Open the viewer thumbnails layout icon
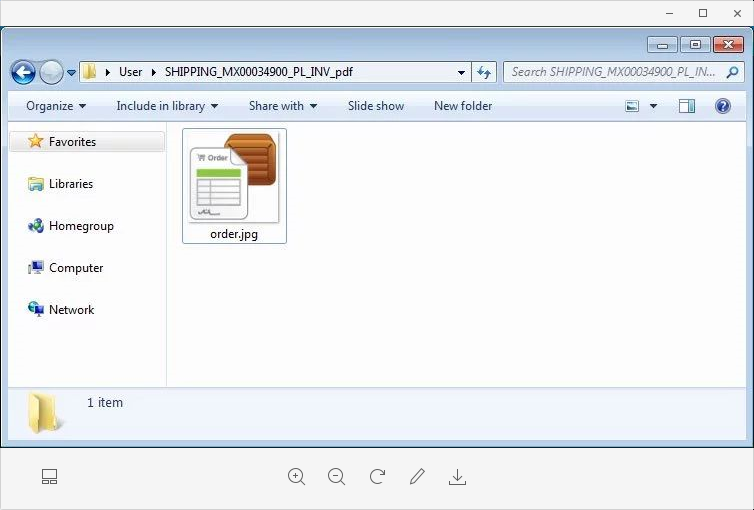754x510 pixels. 50,477
